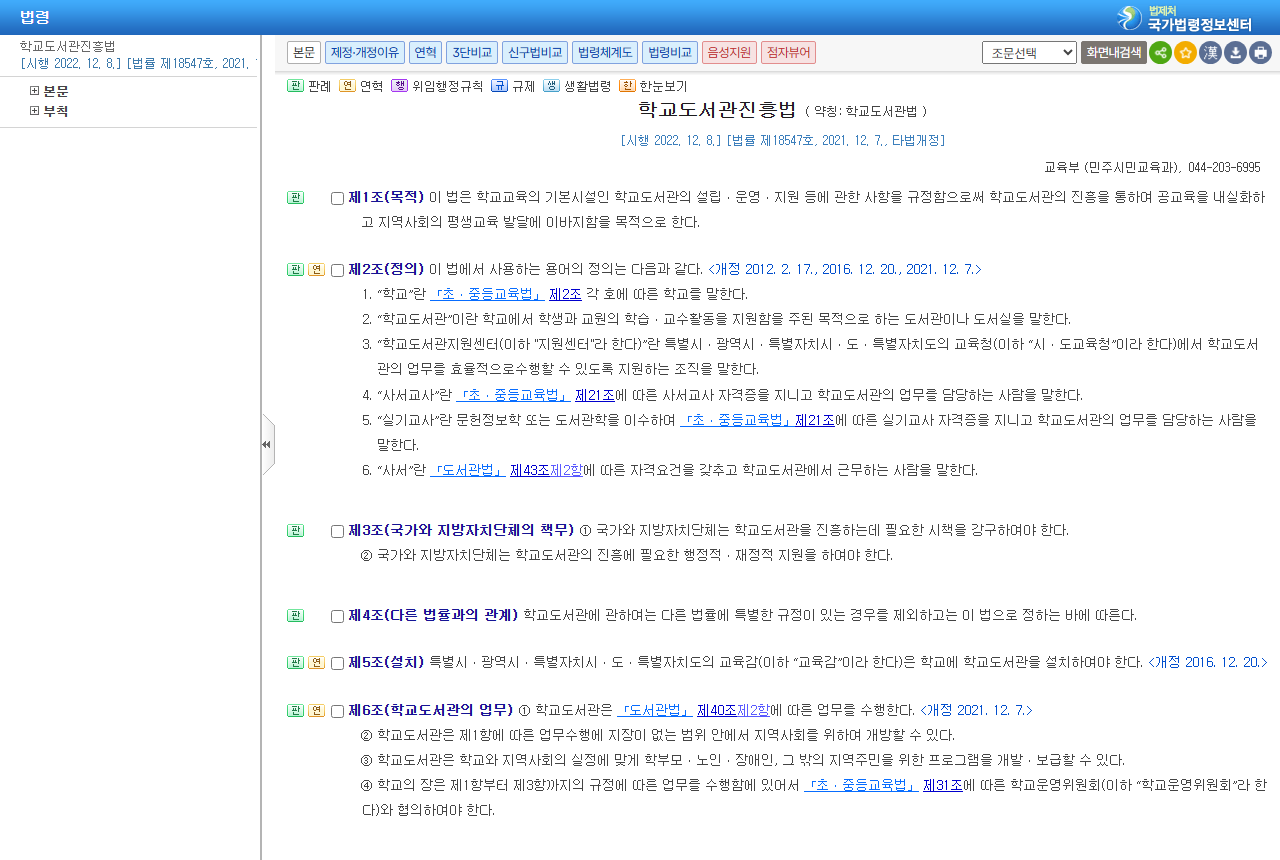Click the 「도서관법」 link in 제6조
The image size is (1280, 860).
(655, 711)
